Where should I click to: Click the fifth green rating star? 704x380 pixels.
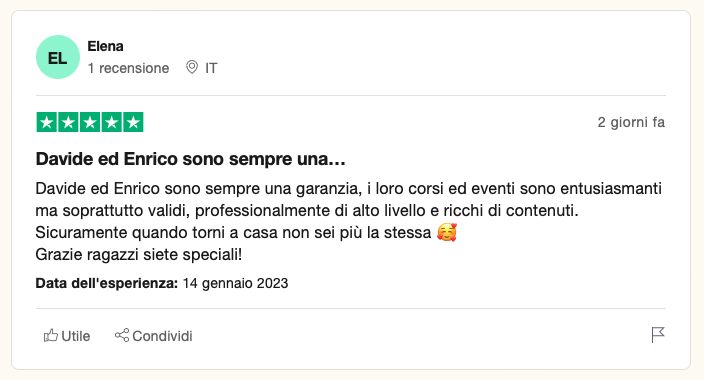pyautogui.click(x=133, y=122)
